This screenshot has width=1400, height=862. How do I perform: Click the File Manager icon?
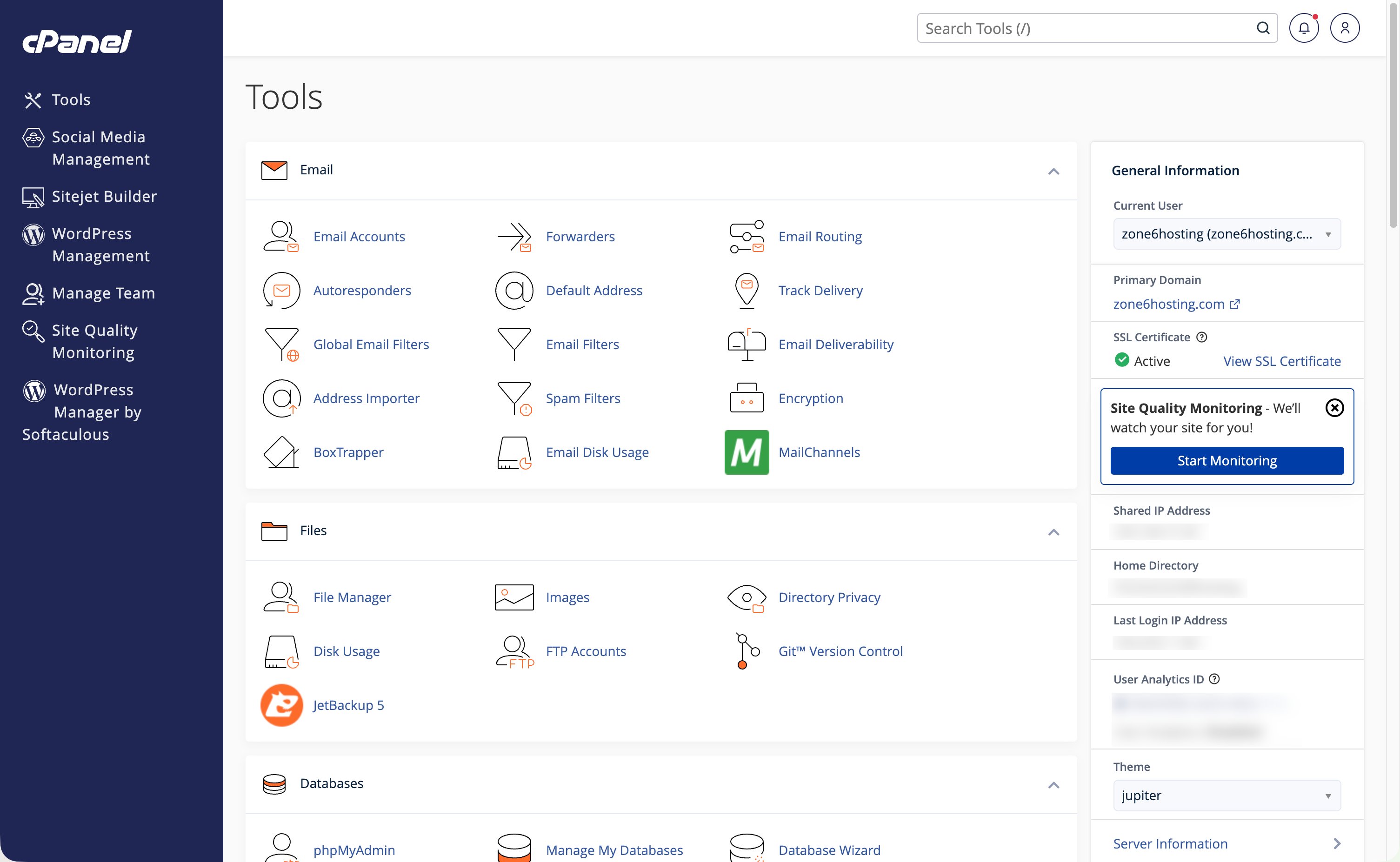tap(280, 597)
